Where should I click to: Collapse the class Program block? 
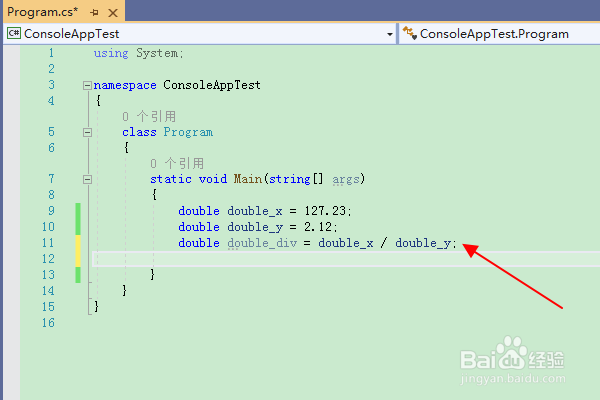tap(87, 132)
